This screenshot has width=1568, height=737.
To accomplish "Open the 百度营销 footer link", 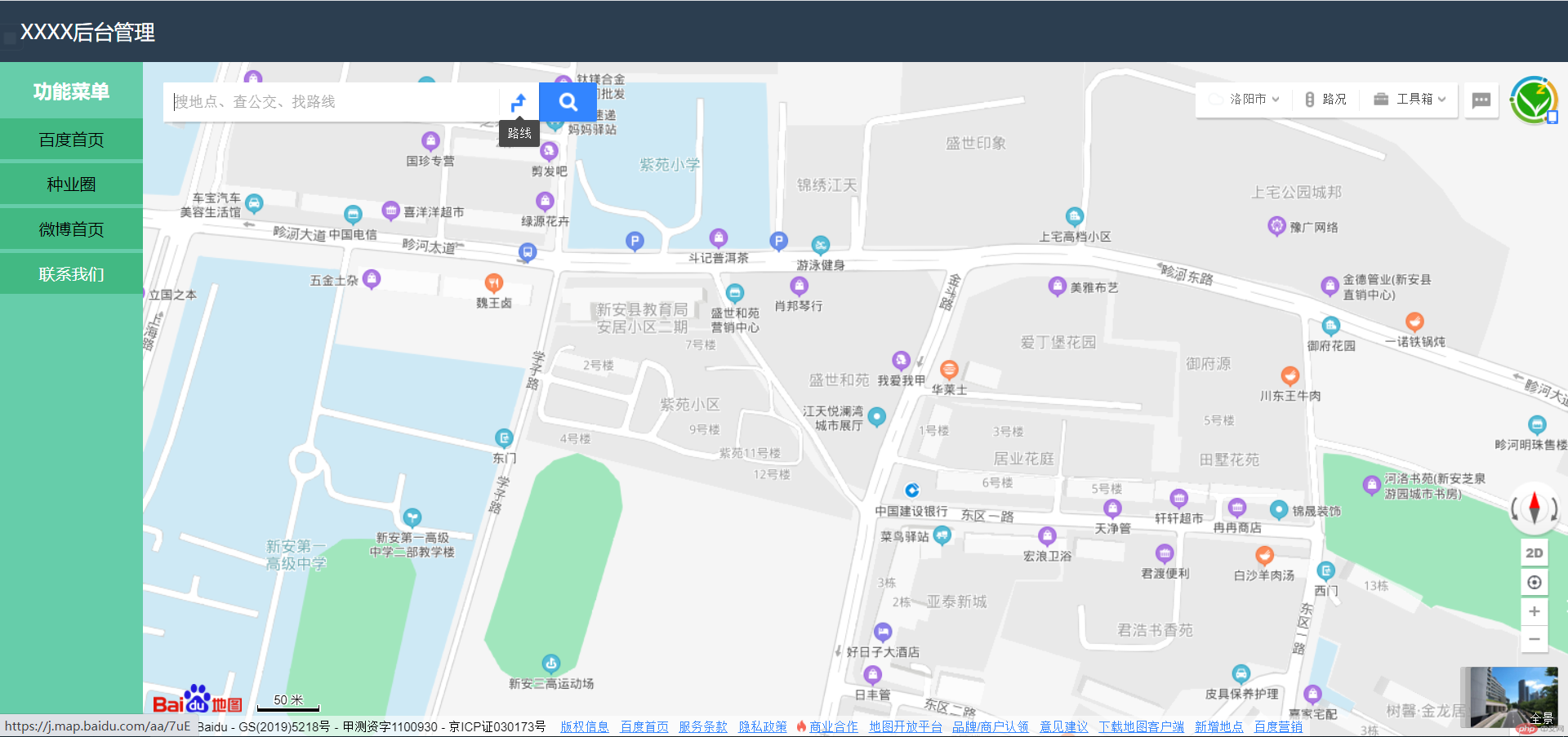I will point(1278,726).
